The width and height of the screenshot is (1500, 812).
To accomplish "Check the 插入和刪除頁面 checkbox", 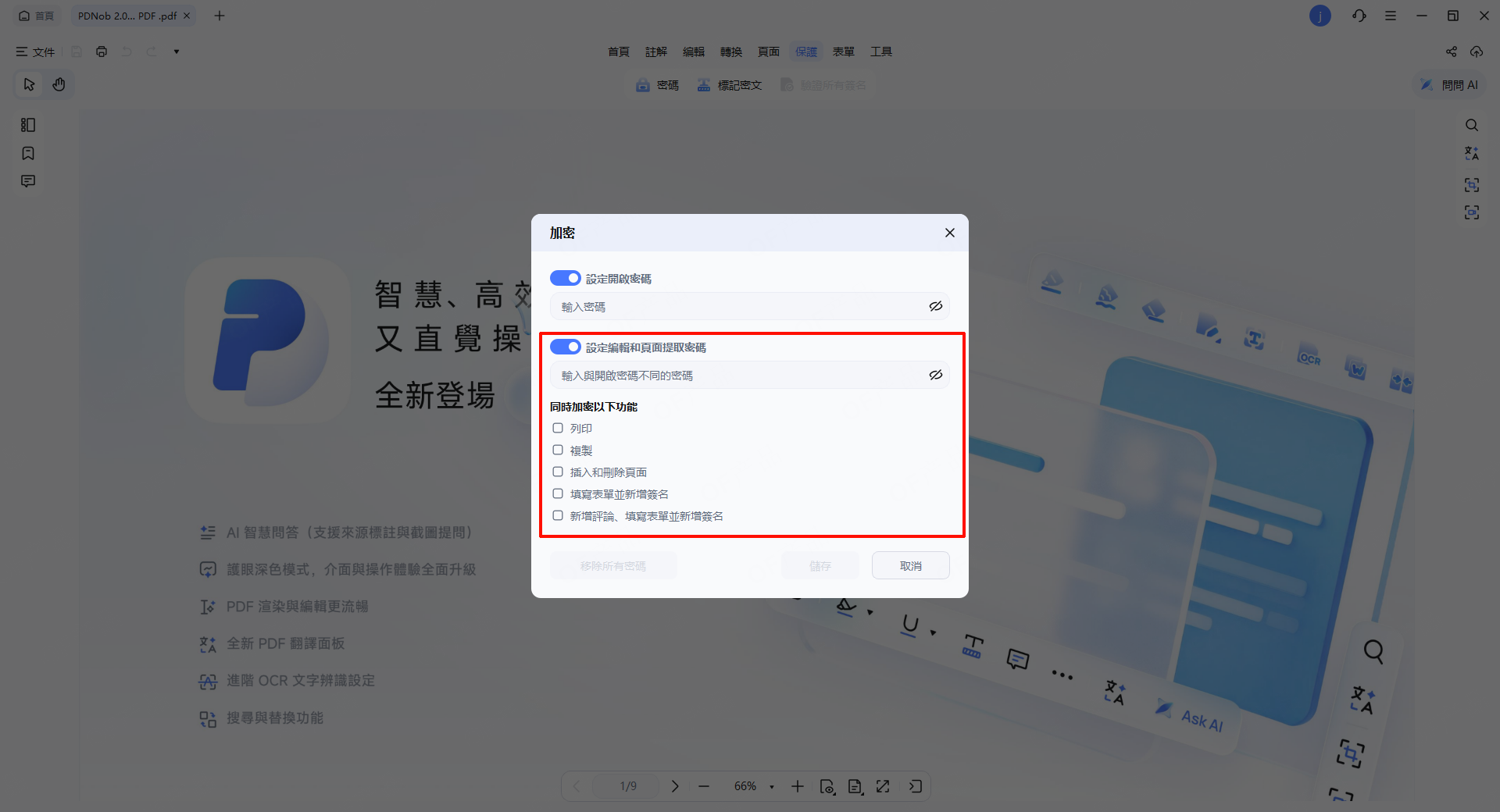I will pos(558,472).
